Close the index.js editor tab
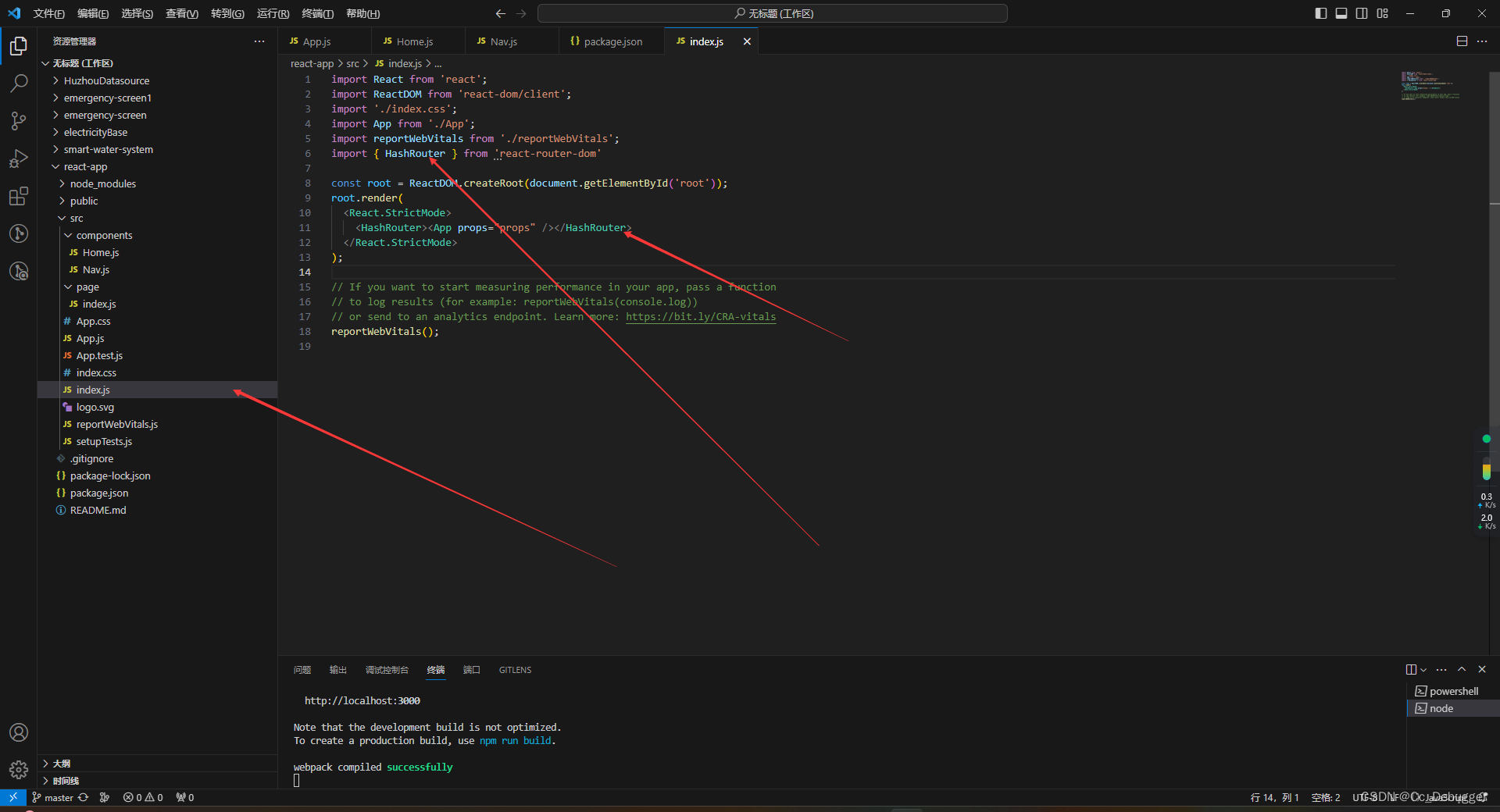This screenshot has height=812, width=1500. (x=747, y=41)
